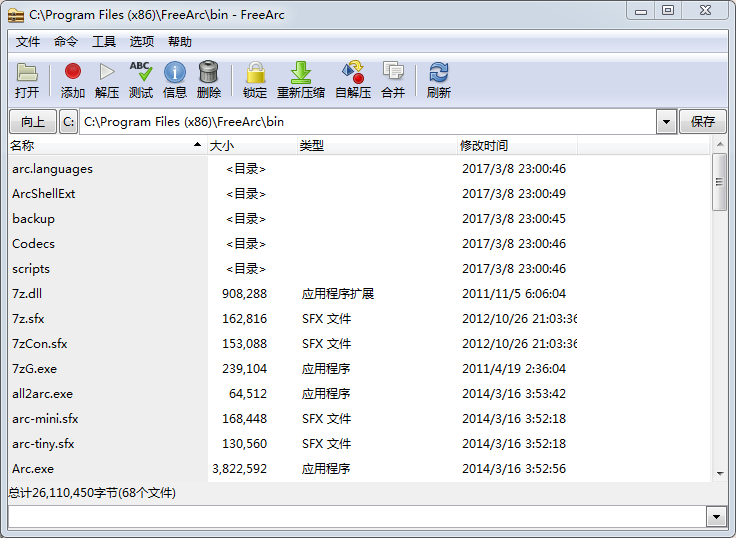Select the backup folder row
Screen dimensions: 736x538
coord(359,218)
